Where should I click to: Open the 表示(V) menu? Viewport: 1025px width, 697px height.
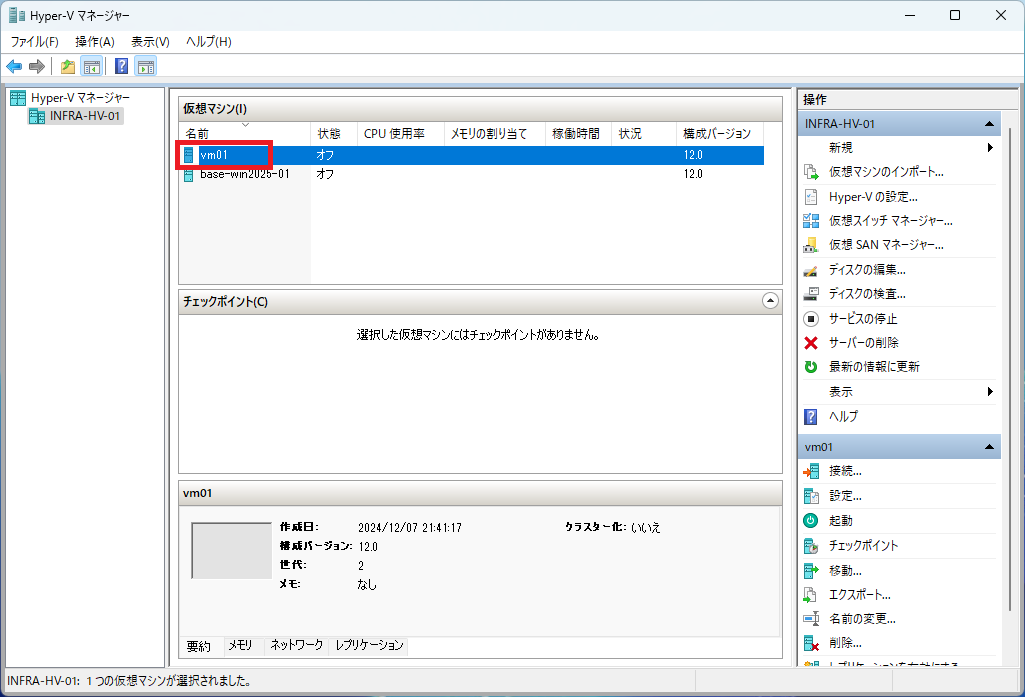coord(150,42)
